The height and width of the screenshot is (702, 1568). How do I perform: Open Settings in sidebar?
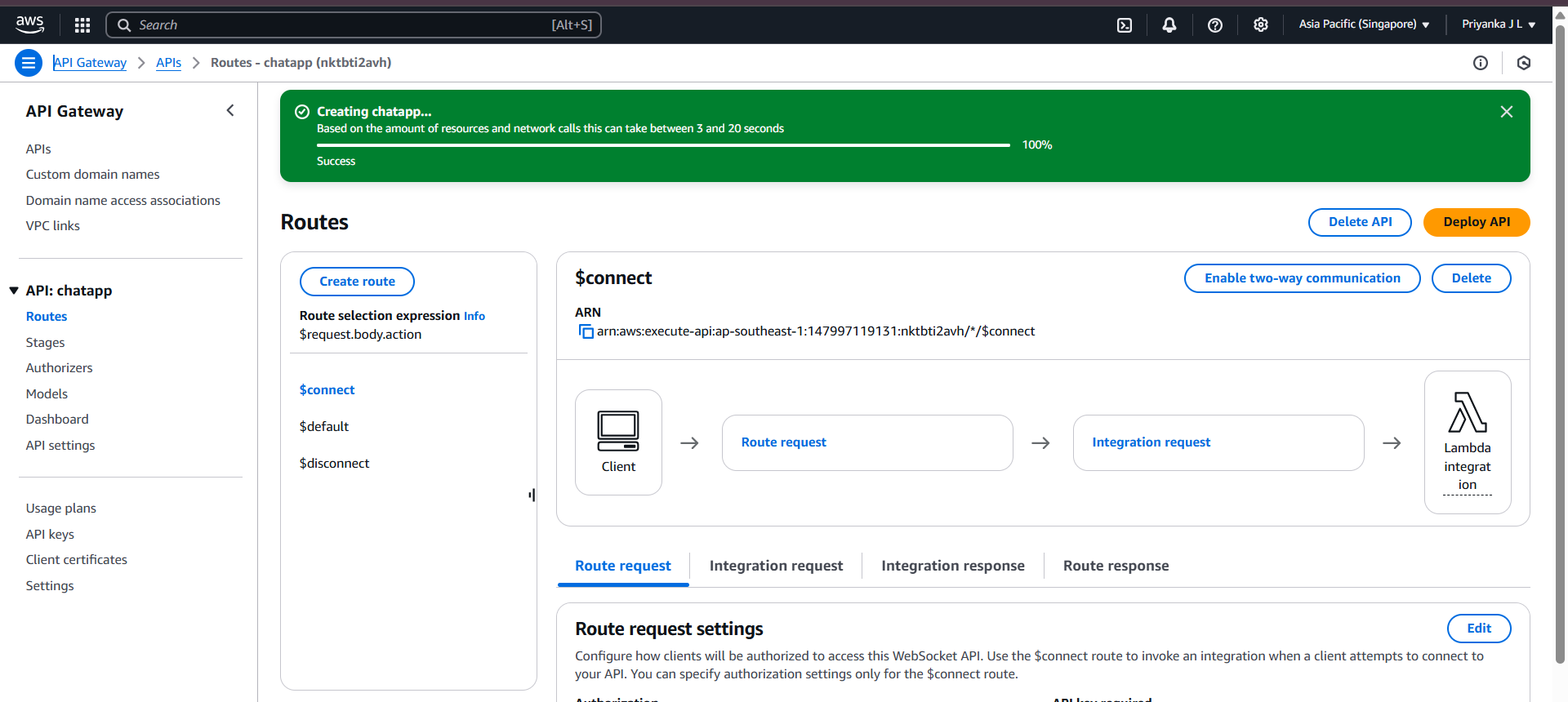(x=49, y=586)
